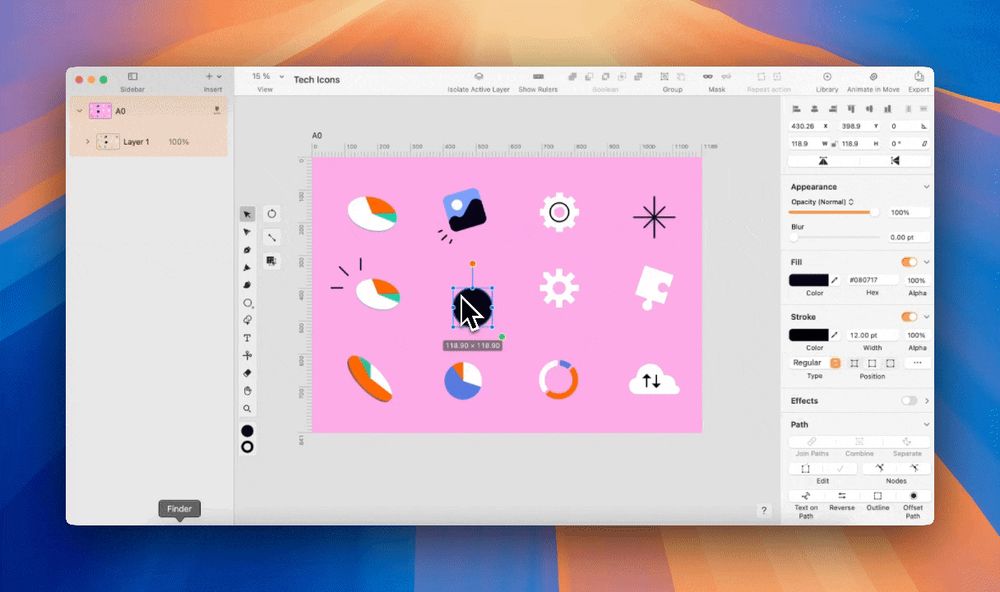This screenshot has height=592, width=1000.
Task: Click the toolbox black fill circle
Action: [x=247, y=431]
